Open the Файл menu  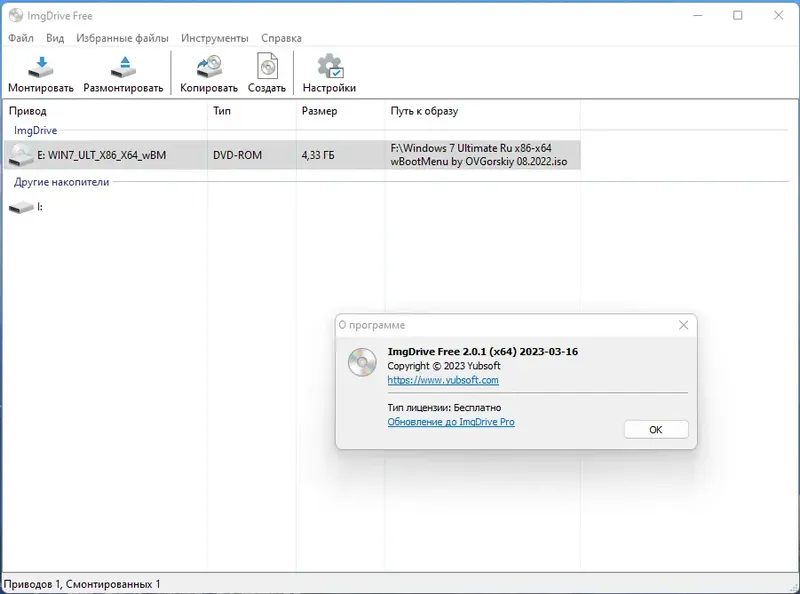tap(21, 38)
